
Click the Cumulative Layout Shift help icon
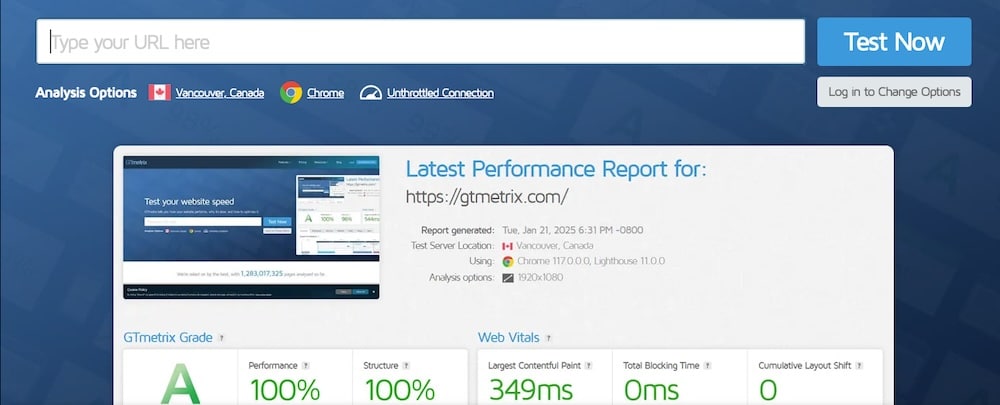[859, 365]
